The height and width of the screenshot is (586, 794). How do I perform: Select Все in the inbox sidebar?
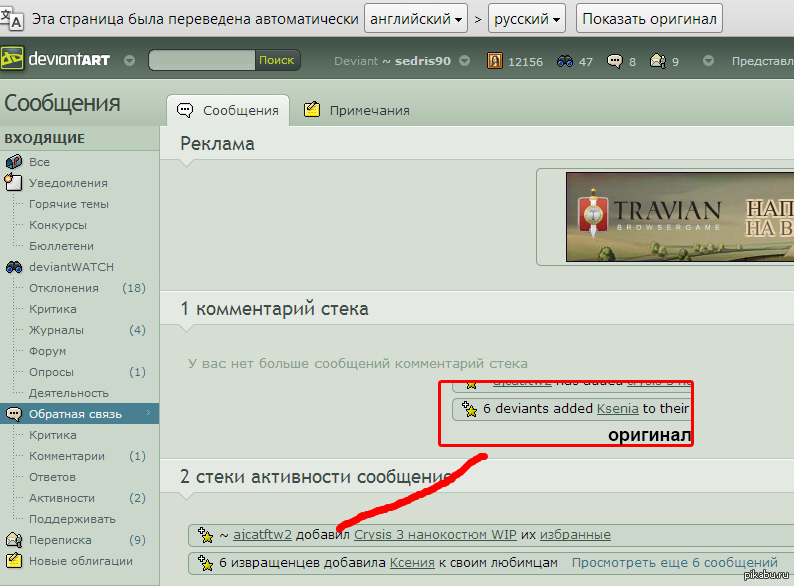point(39,162)
